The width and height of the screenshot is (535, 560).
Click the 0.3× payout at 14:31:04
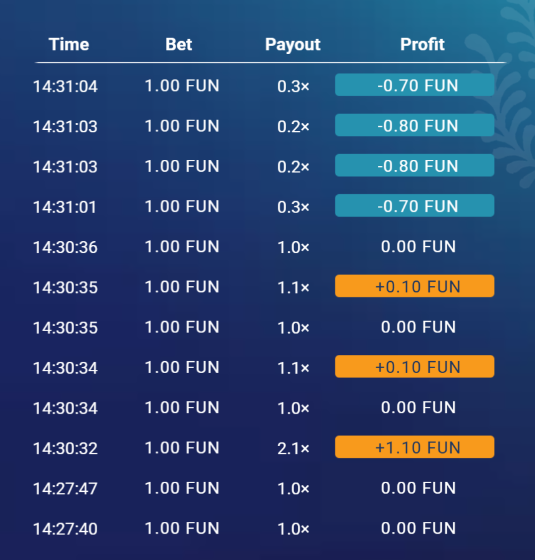pos(293,86)
